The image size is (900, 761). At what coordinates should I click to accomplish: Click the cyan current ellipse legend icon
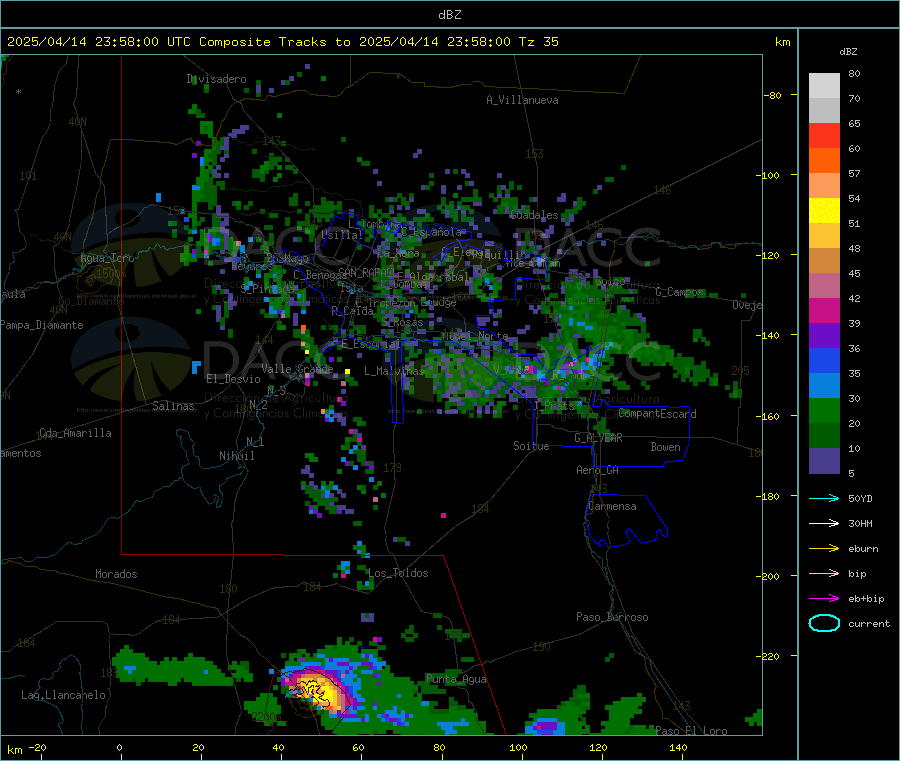point(824,623)
